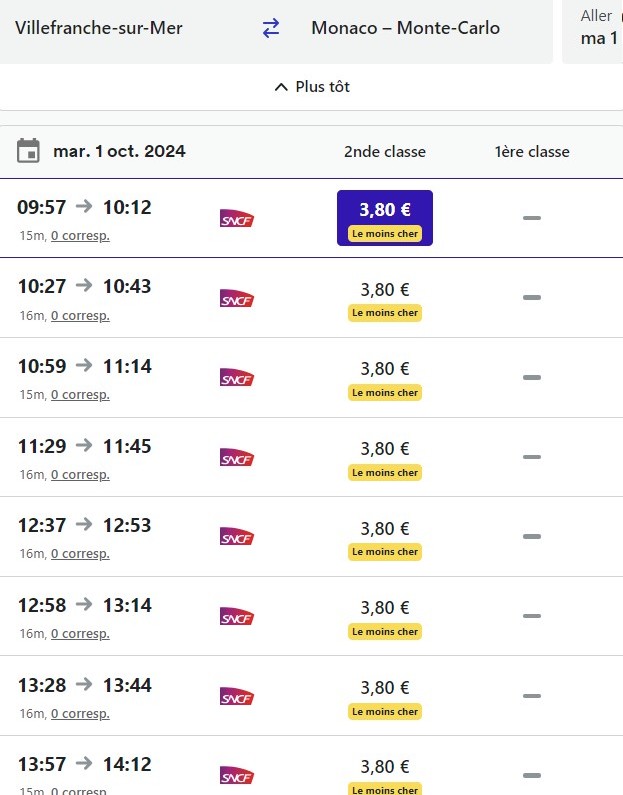View 0 corresp. details for 12:37 train

pyautogui.click(x=80, y=554)
